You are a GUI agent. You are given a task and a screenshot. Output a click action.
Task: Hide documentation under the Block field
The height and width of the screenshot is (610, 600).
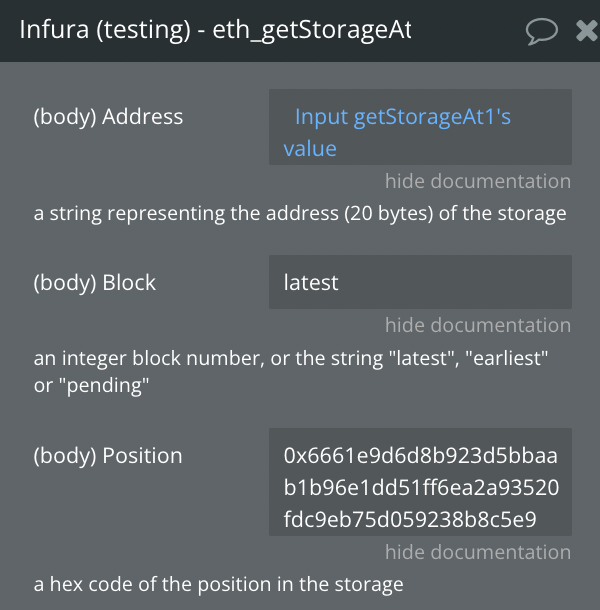click(x=478, y=325)
